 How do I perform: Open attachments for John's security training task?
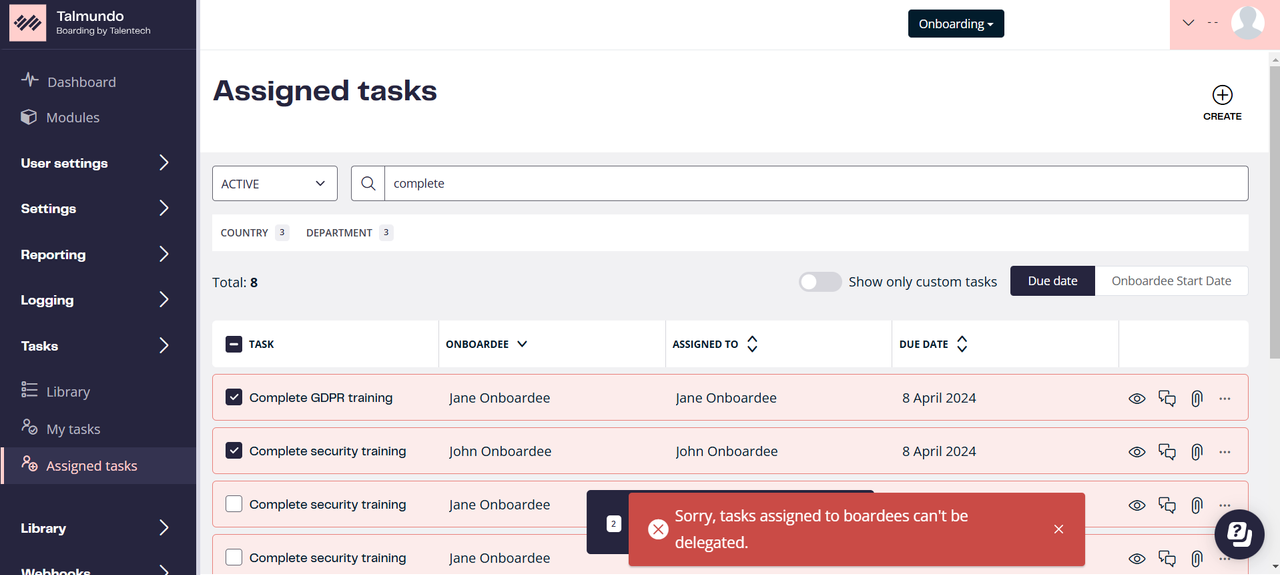pos(1196,451)
